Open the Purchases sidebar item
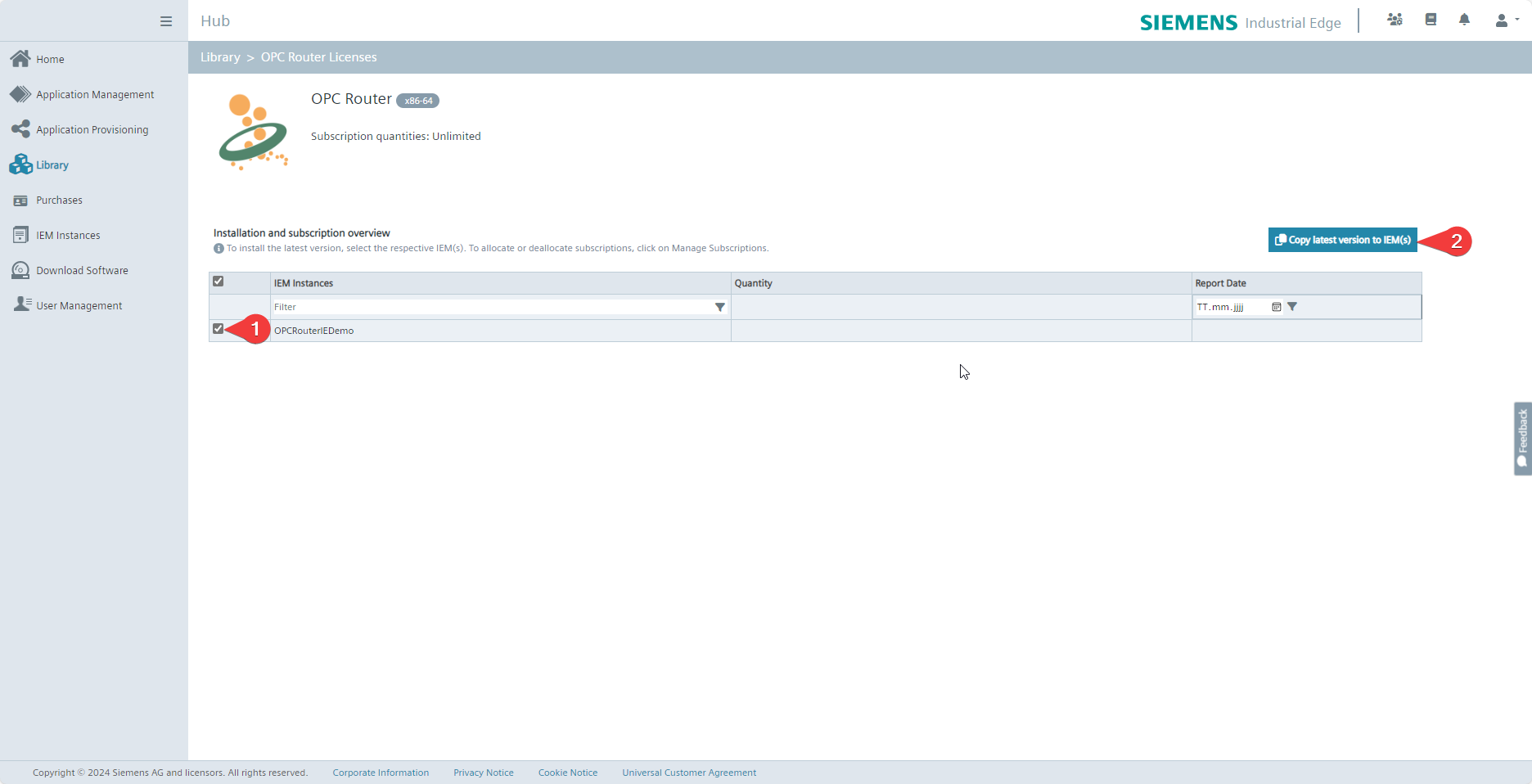Screen dimensions: 1532x784 click(59, 201)
